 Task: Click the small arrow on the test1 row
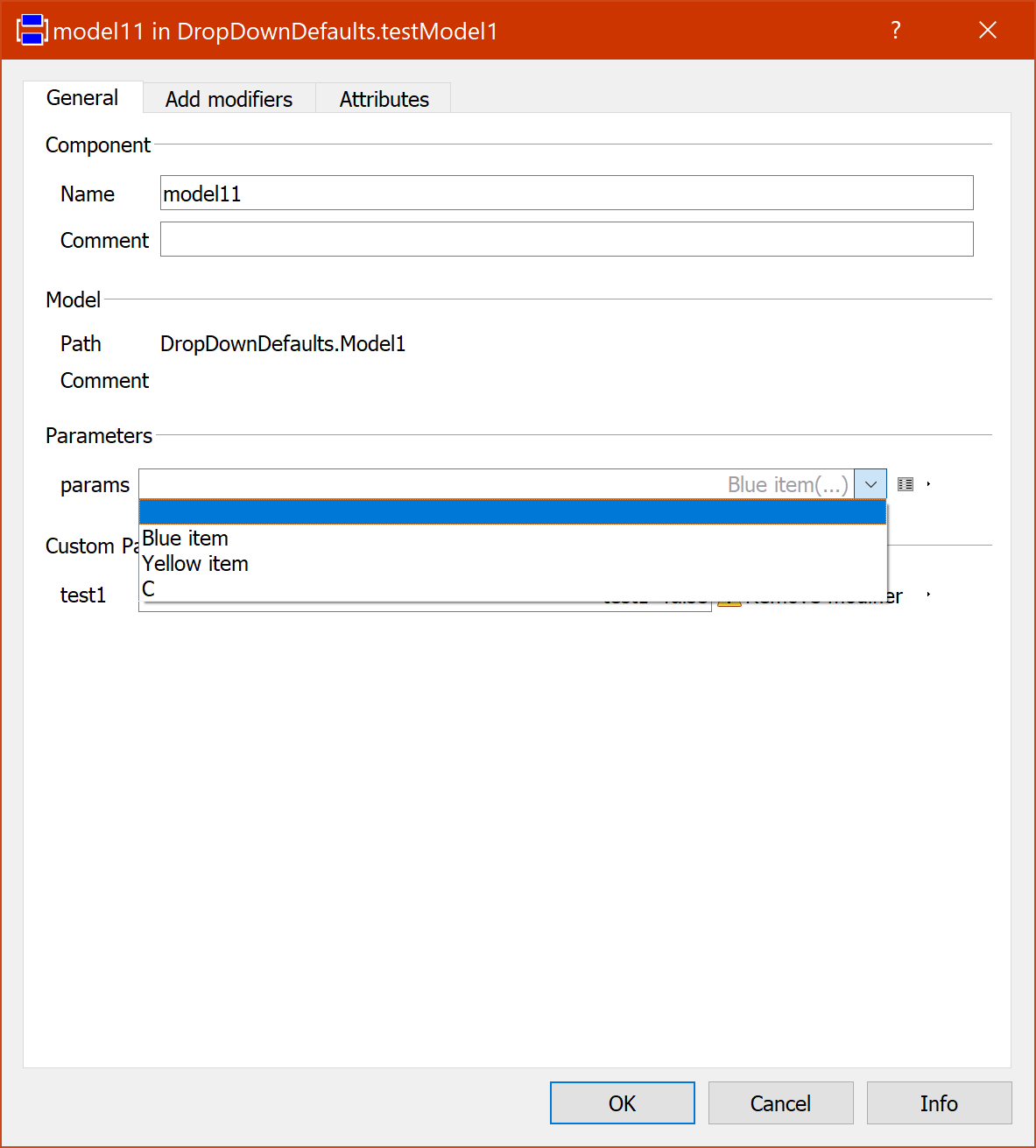pyautogui.click(x=927, y=594)
